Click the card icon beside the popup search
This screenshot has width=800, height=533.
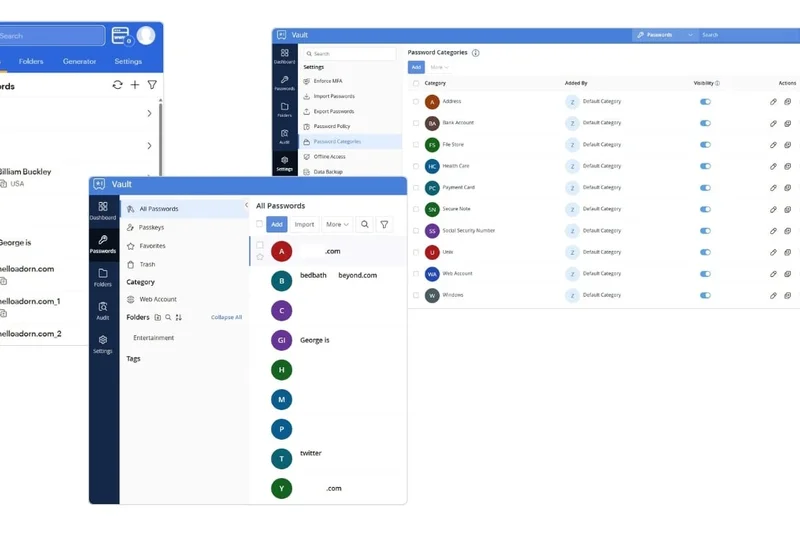(121, 36)
